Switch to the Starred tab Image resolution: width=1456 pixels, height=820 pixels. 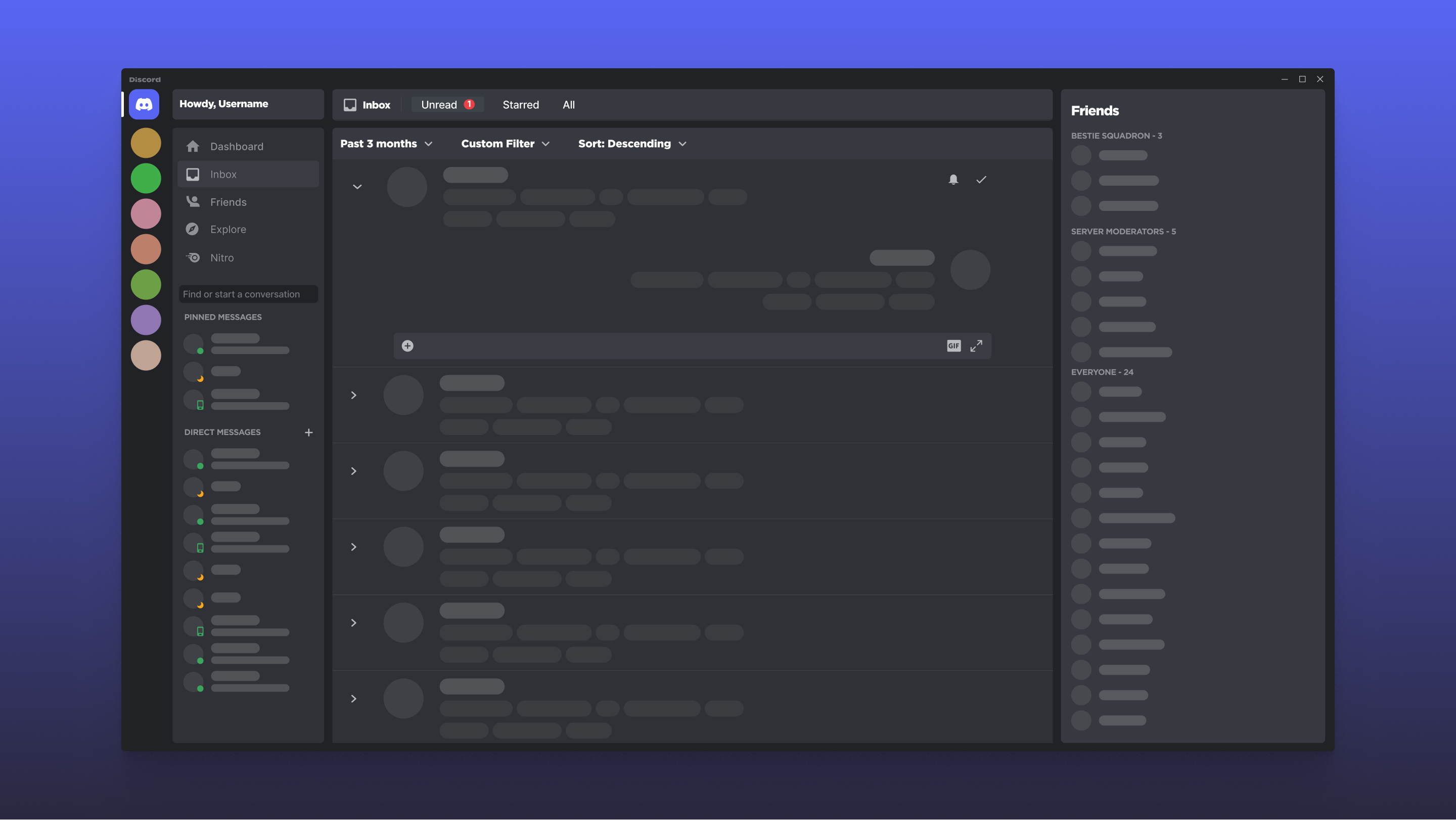coord(521,105)
